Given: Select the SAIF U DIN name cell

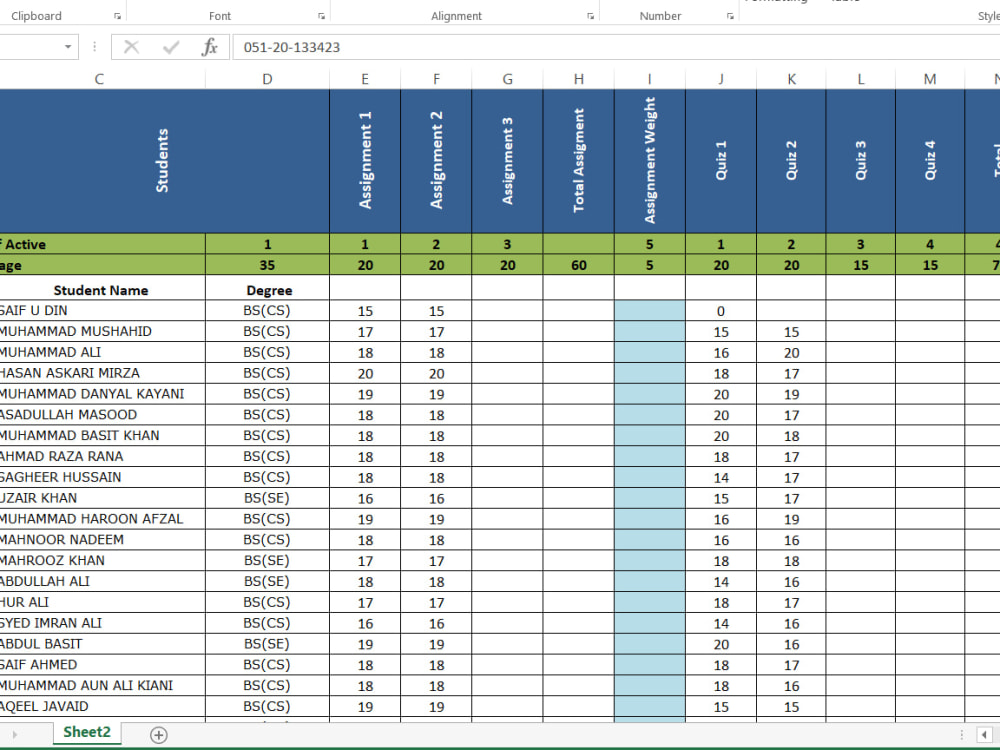Looking at the screenshot, I should click(102, 311).
